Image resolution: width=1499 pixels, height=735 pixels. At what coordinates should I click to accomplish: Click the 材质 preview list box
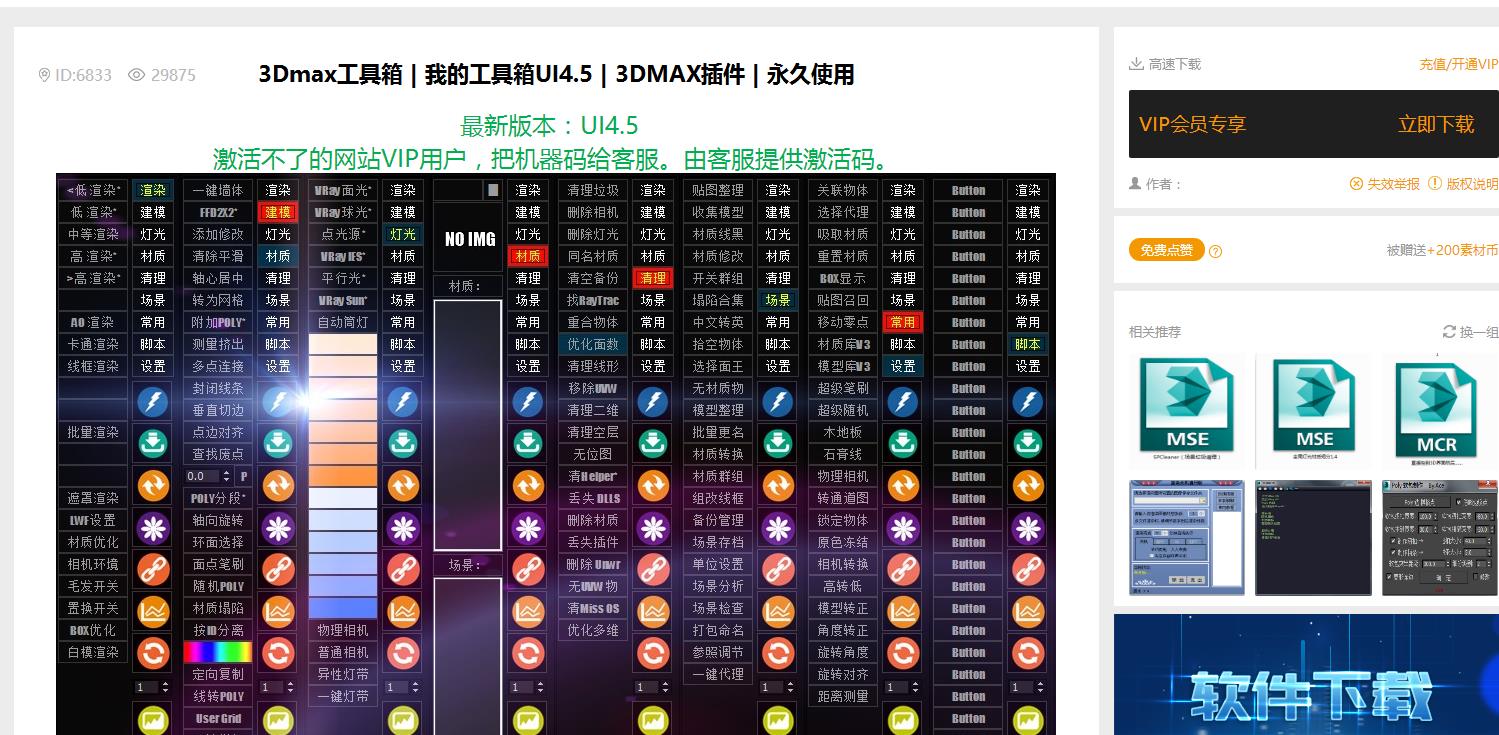[468, 424]
